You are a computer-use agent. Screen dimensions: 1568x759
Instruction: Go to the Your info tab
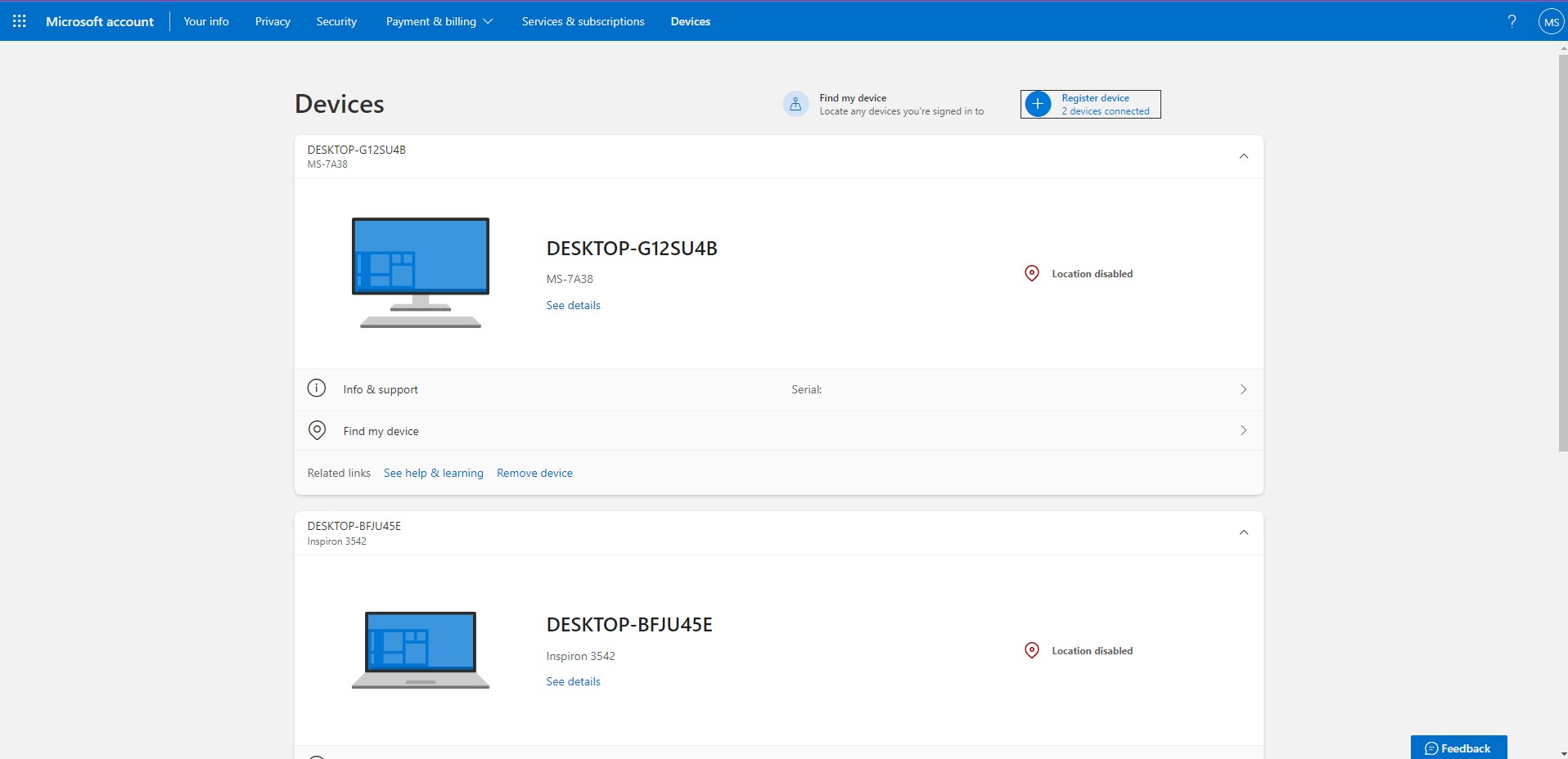pos(206,21)
